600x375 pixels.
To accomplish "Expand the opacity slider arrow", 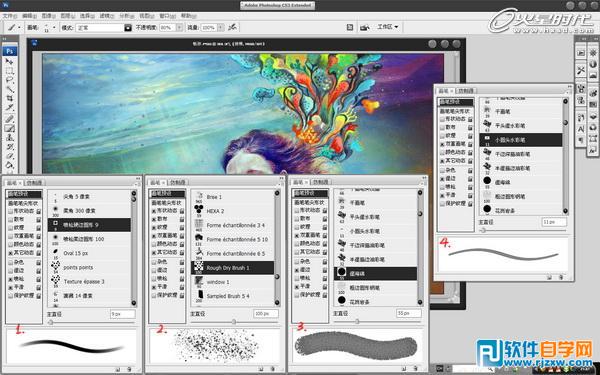I will (179, 28).
